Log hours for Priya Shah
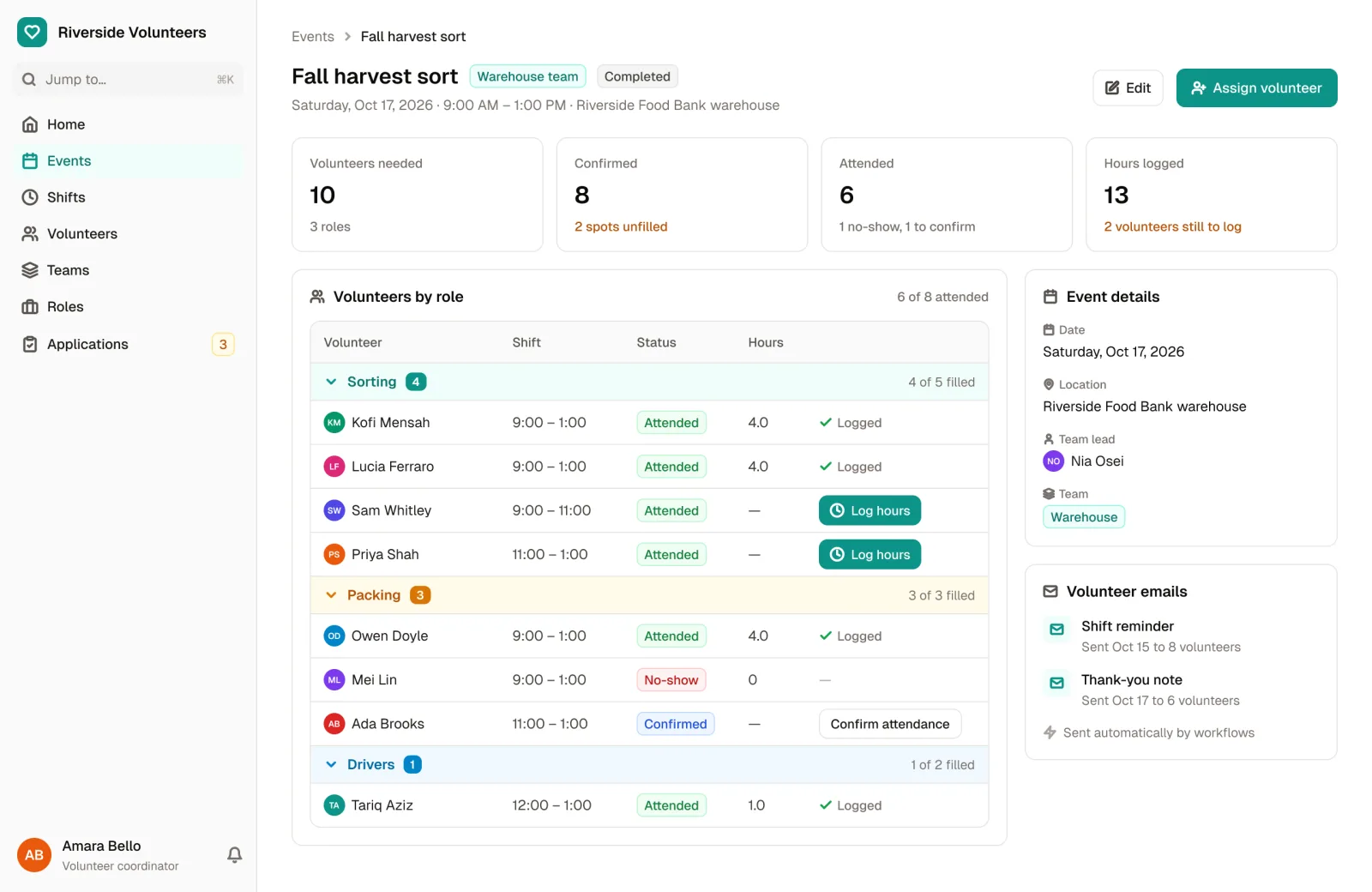 pos(870,555)
